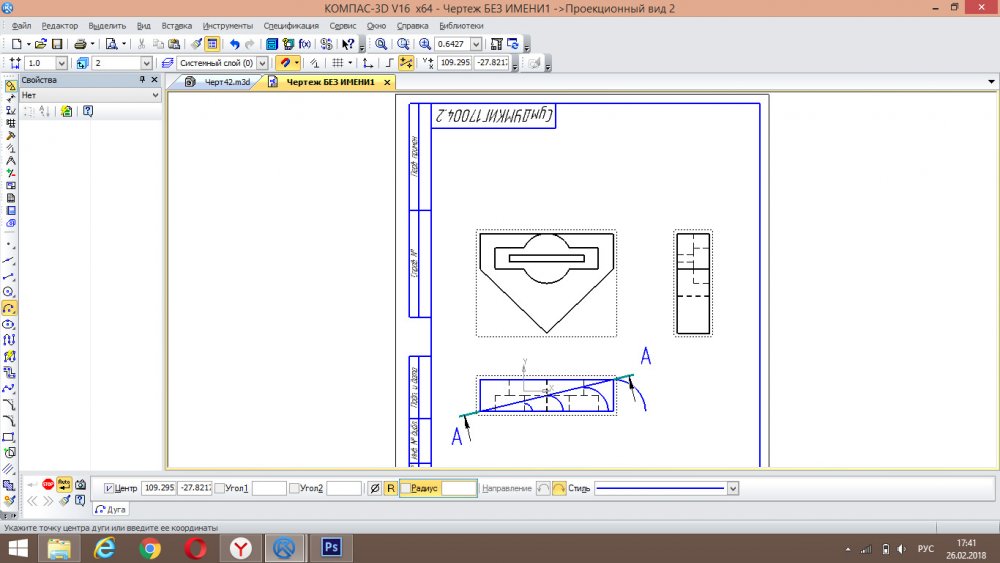This screenshot has height=563, width=1000.
Task: Enable the Угол1 checkbox
Action: point(220,488)
